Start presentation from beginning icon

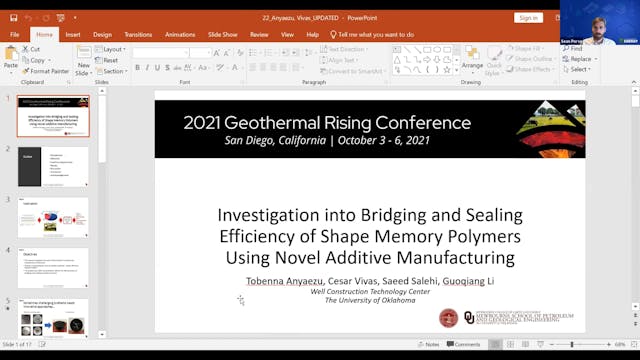click(60, 18)
